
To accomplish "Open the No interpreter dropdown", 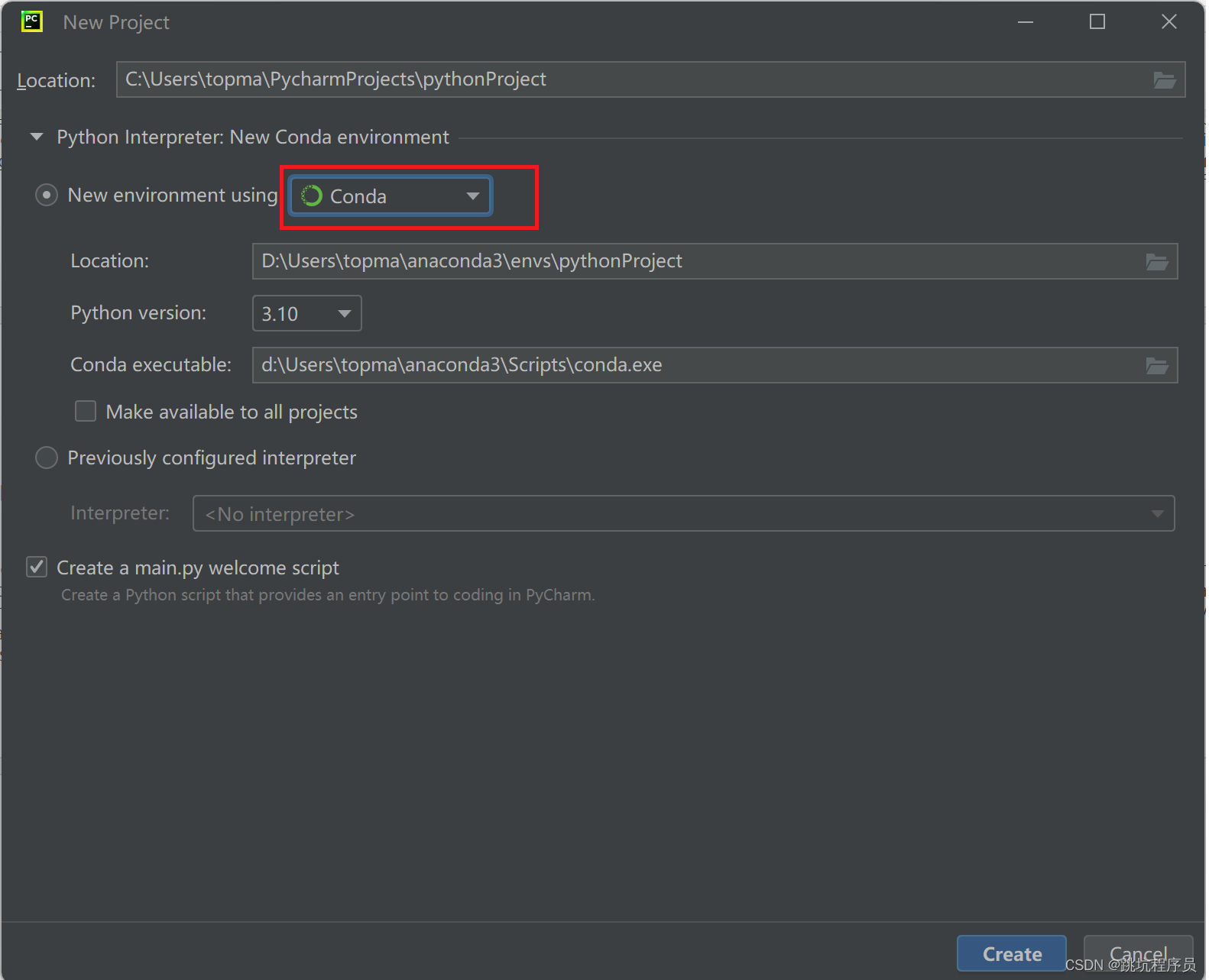I will click(x=683, y=514).
